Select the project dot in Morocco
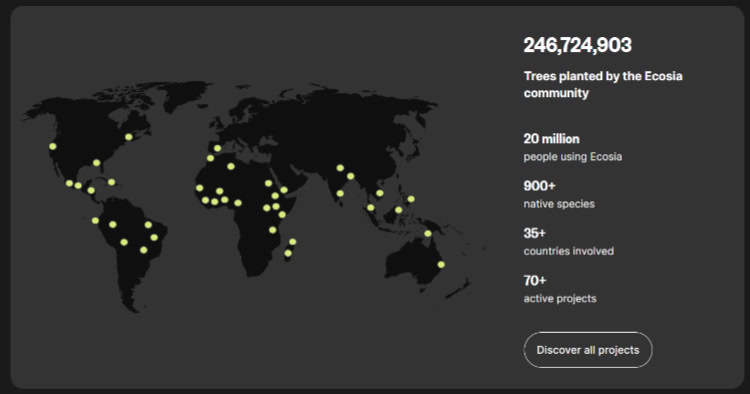Screen dimensions: 750x394 210,158
